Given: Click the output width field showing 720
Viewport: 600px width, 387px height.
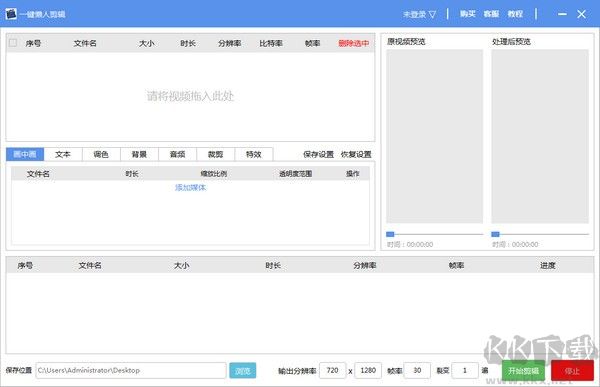Looking at the screenshot, I should click(333, 371).
